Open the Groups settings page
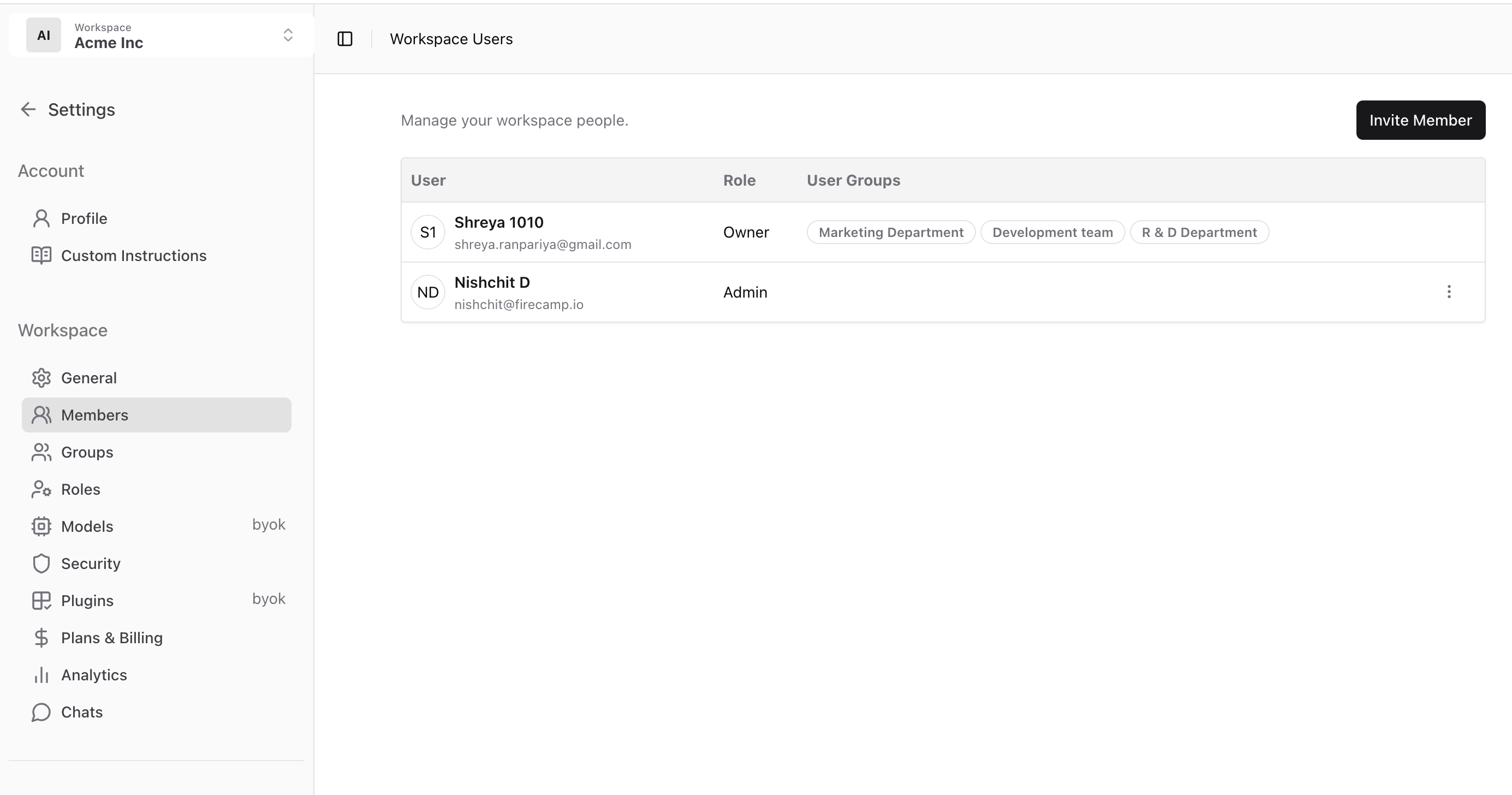This screenshot has width=1512, height=795. pyautogui.click(x=87, y=452)
